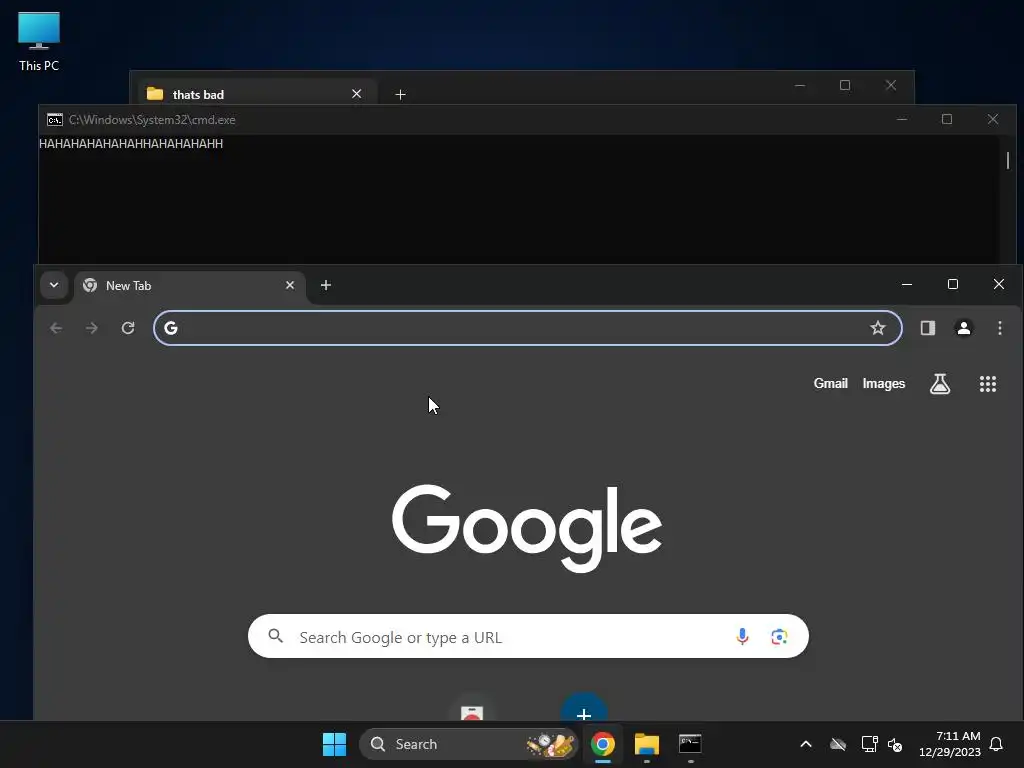Image resolution: width=1024 pixels, height=768 pixels.
Task: Close the 'thats bad' Explorer tab
Action: pos(357,94)
